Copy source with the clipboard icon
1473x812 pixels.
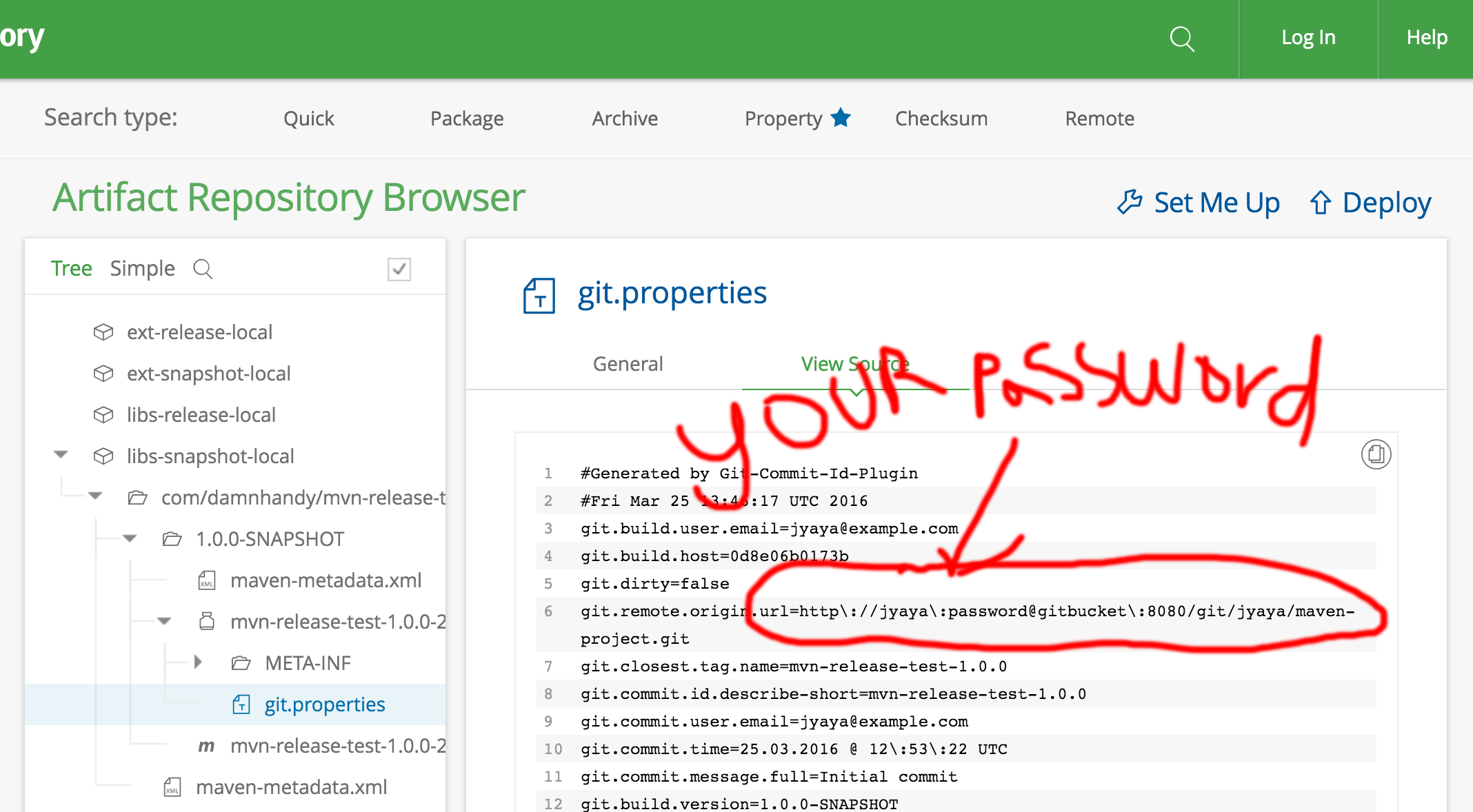tap(1376, 454)
